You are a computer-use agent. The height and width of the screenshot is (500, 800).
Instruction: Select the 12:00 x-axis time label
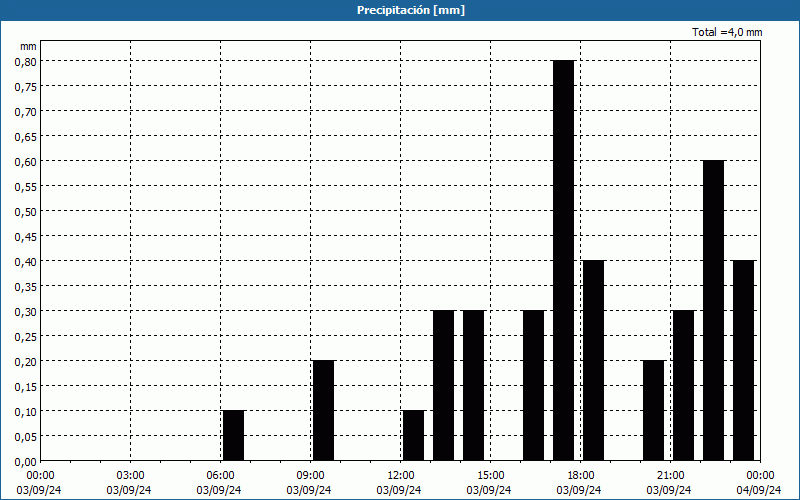[401, 476]
